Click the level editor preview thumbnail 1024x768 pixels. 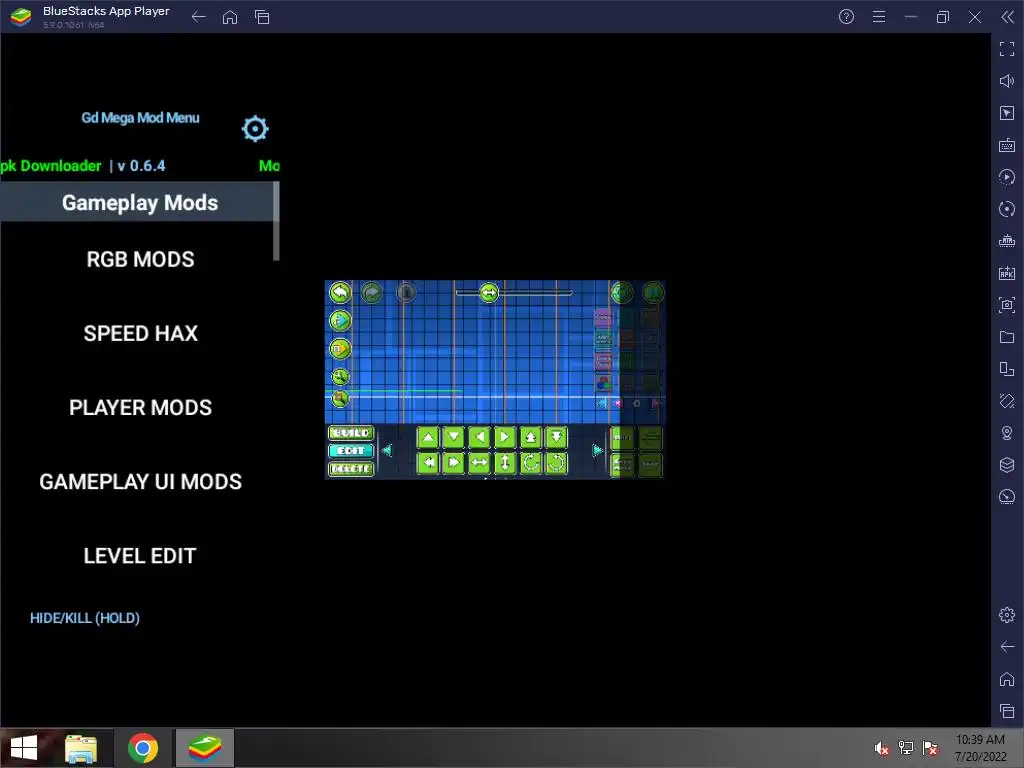point(494,379)
